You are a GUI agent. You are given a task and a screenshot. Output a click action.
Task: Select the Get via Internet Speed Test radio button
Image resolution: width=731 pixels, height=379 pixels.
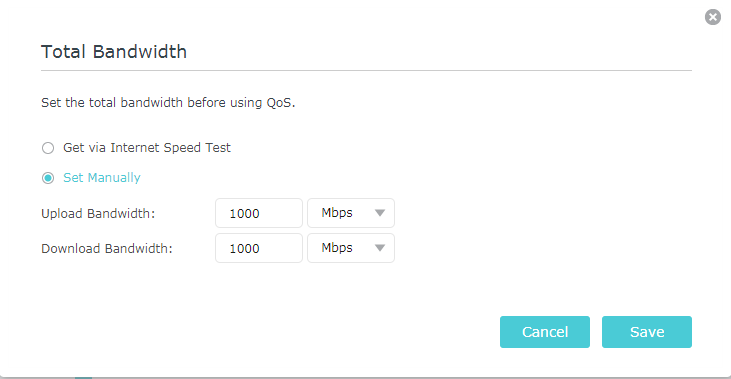tap(48, 148)
